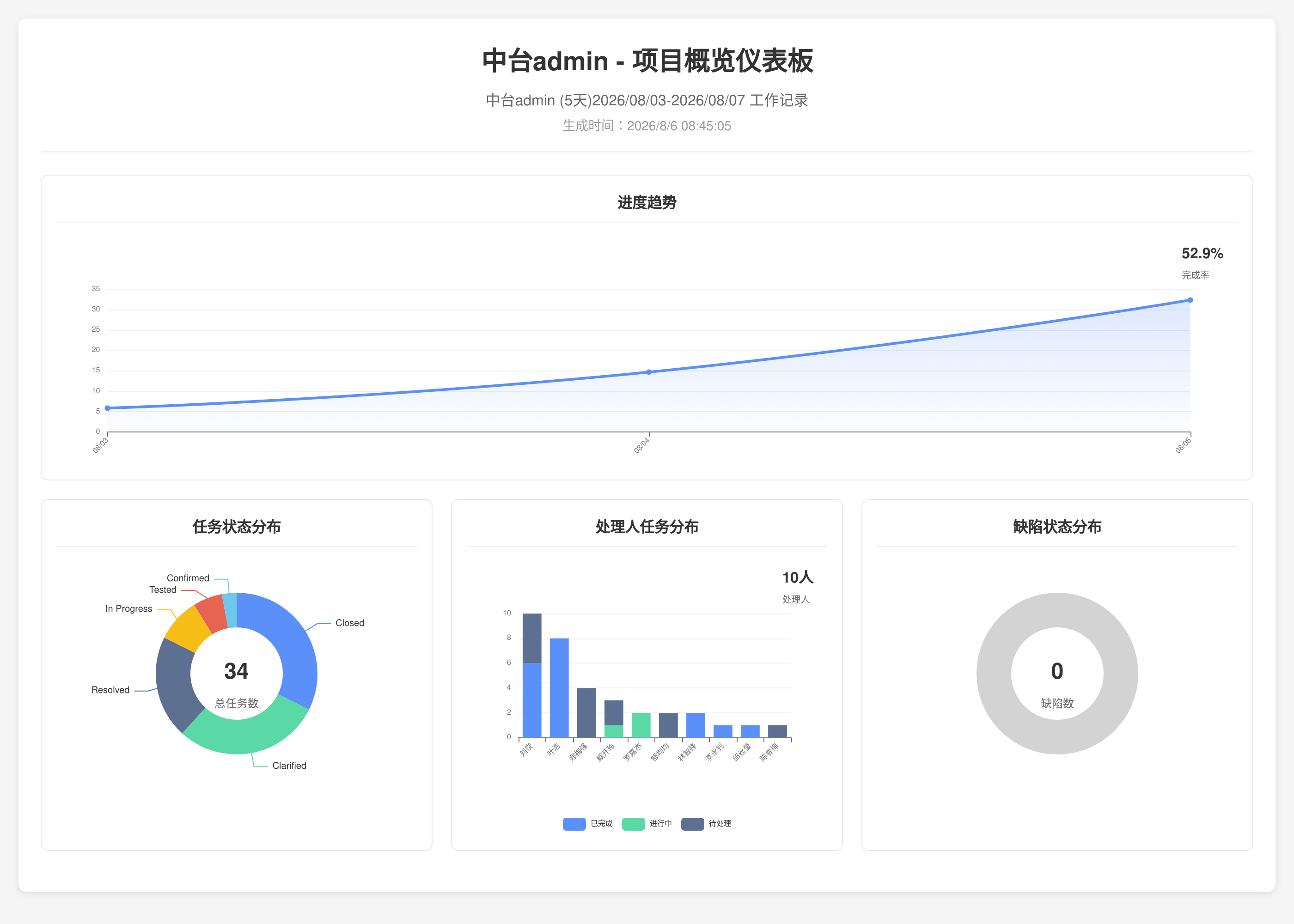This screenshot has height=924, width=1294.
Task: Click the Resolved label beside the donut
Action: tap(110, 690)
